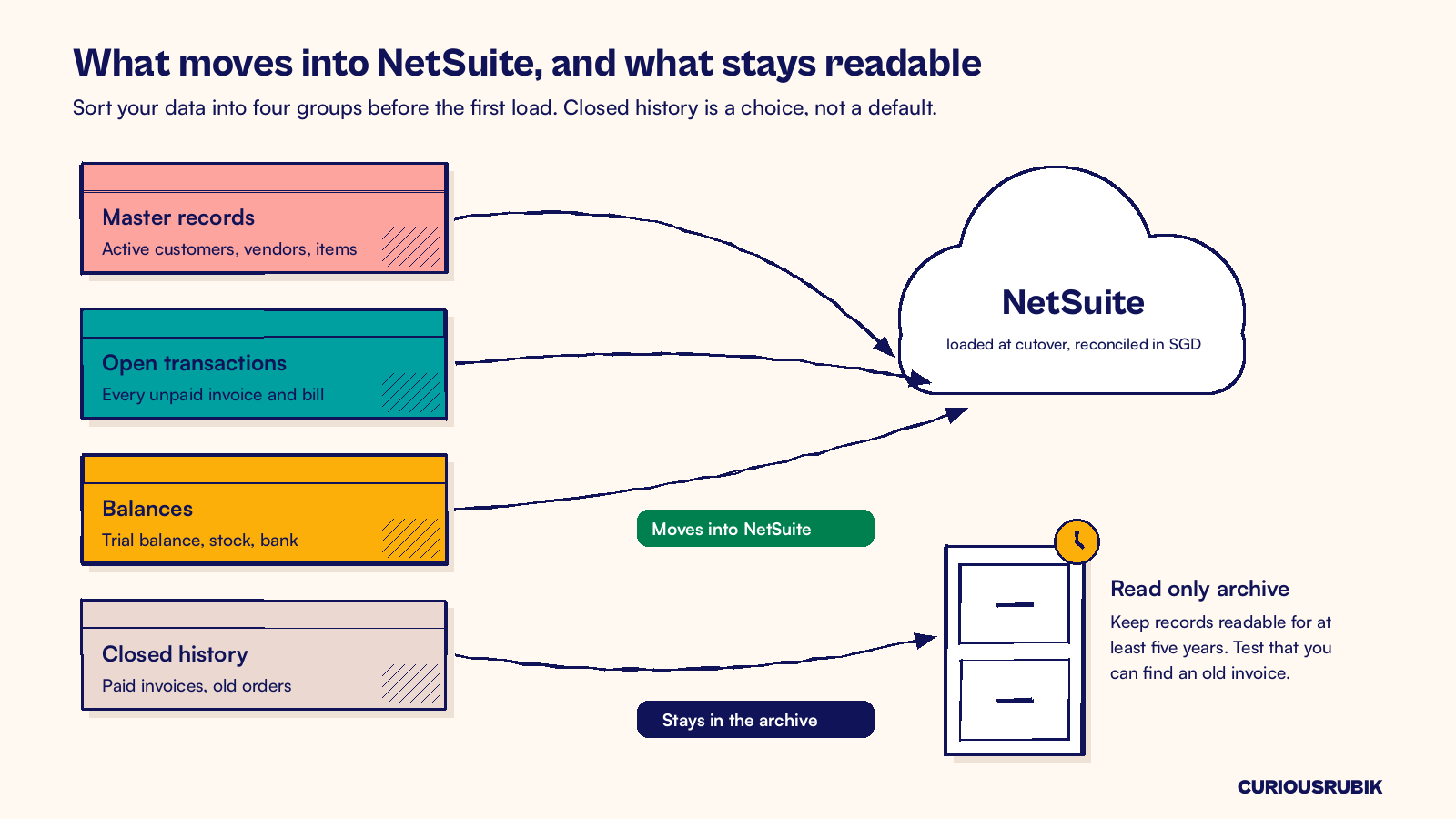Click the hatch pattern on Open transactions
1456x819 pixels.
click(410, 392)
